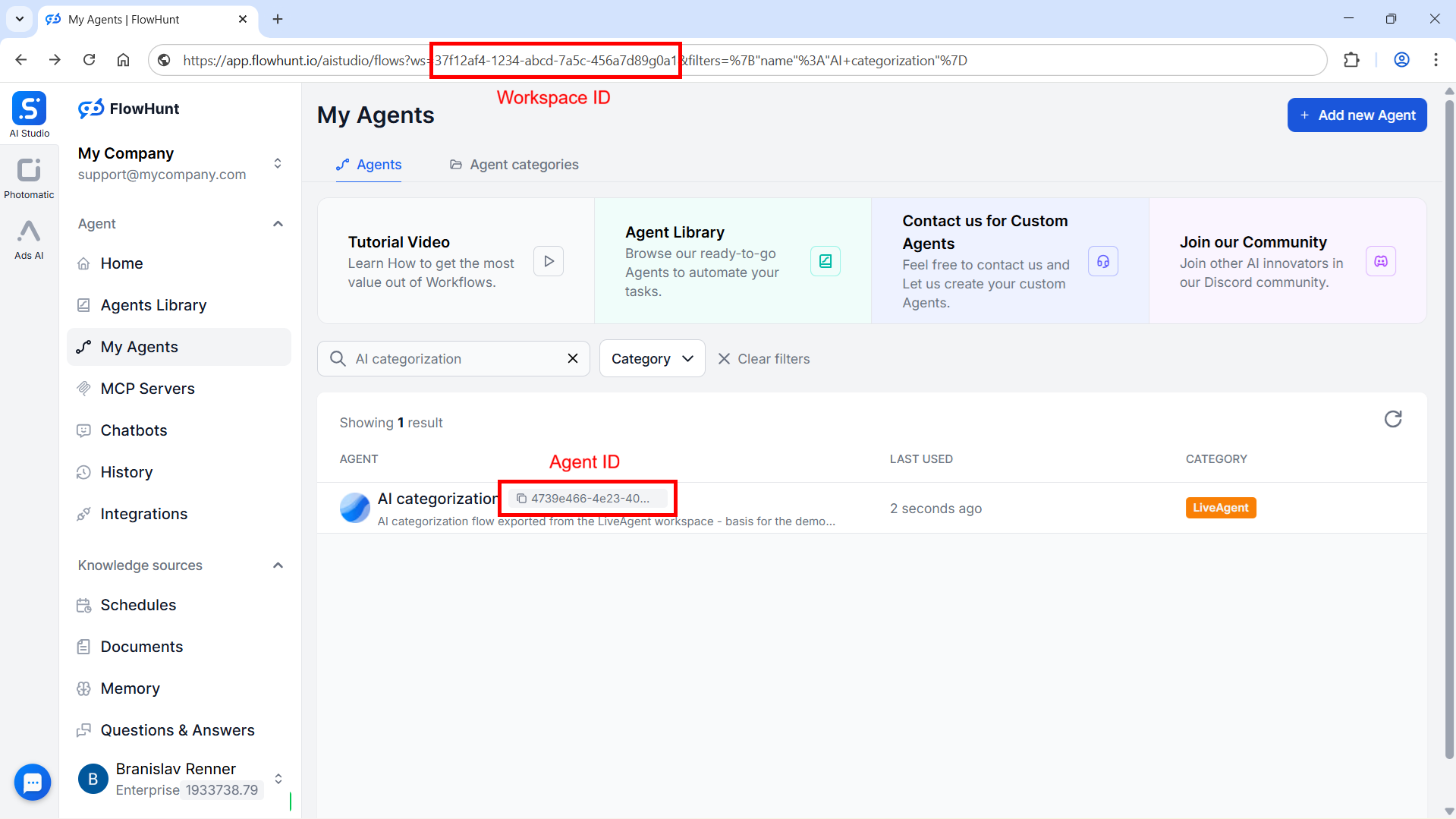Click the Agent Library card icon

(825, 261)
